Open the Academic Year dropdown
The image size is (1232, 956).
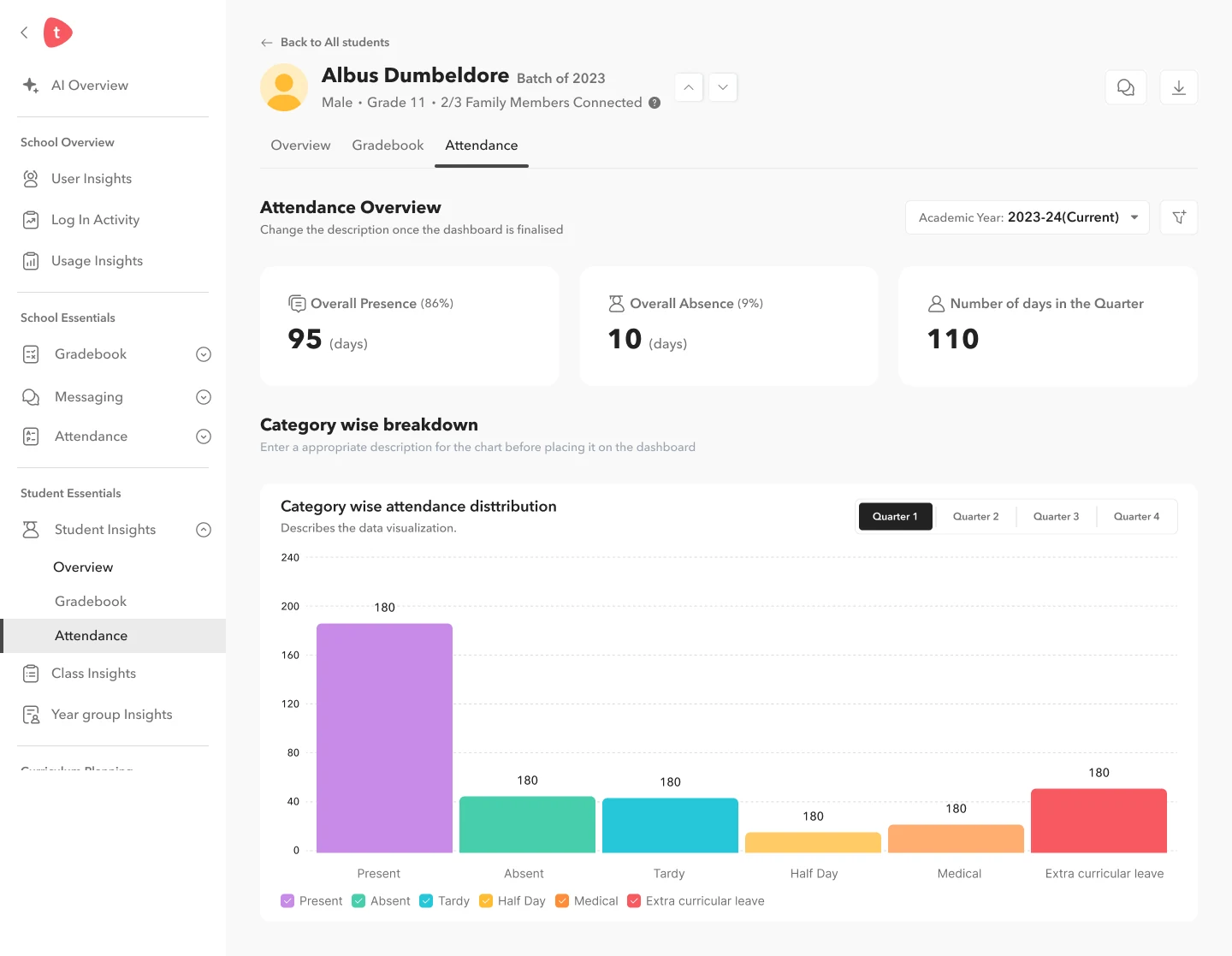(1028, 217)
